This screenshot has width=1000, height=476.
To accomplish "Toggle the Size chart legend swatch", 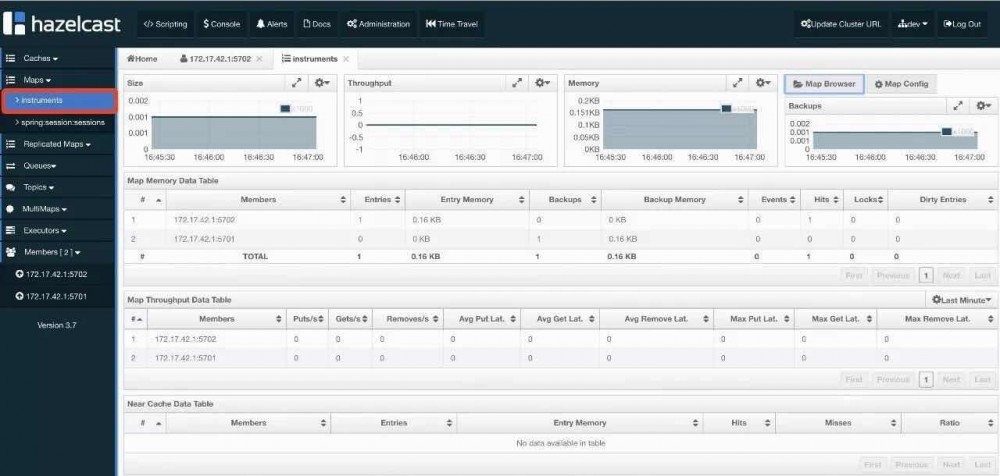I will tap(285, 108).
